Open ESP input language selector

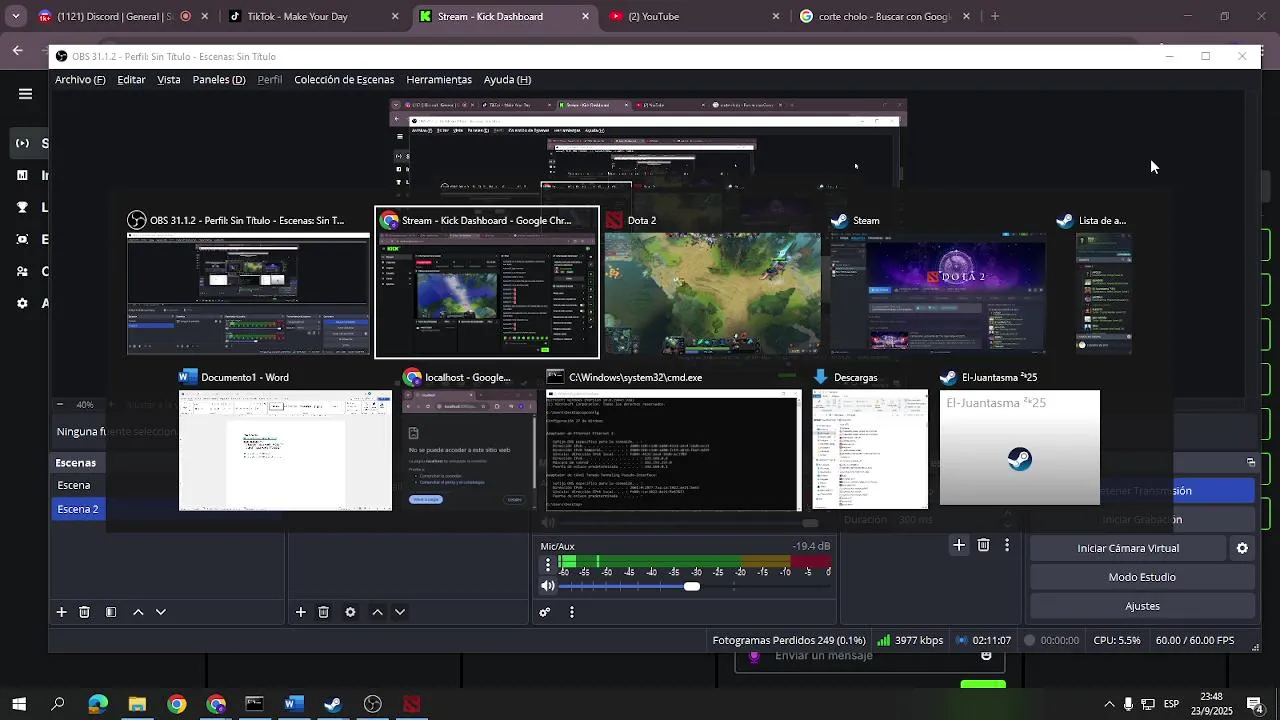point(1171,704)
